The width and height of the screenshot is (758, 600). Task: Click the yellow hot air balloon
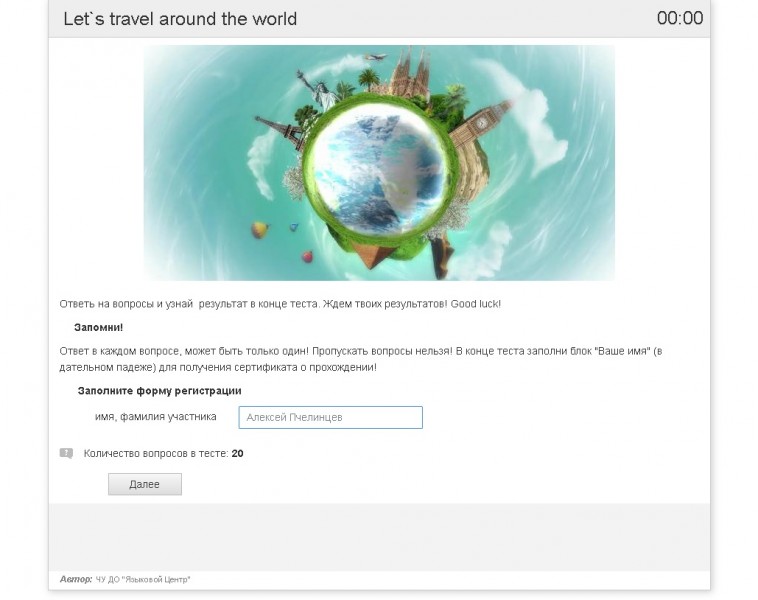[x=260, y=230]
